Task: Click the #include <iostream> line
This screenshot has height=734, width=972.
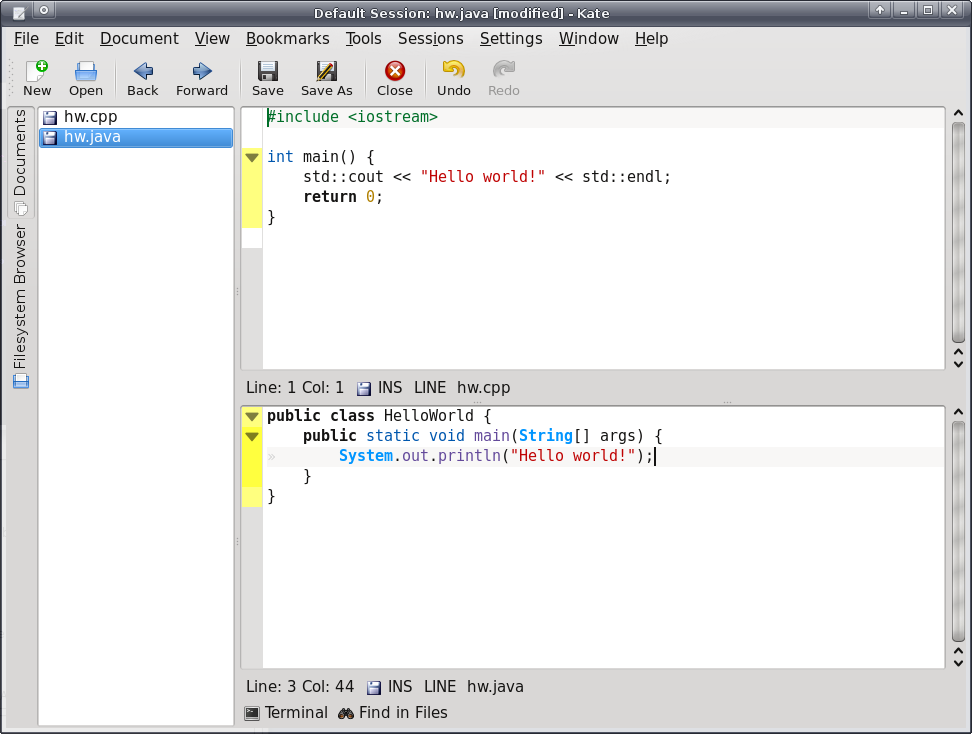Action: pos(352,117)
